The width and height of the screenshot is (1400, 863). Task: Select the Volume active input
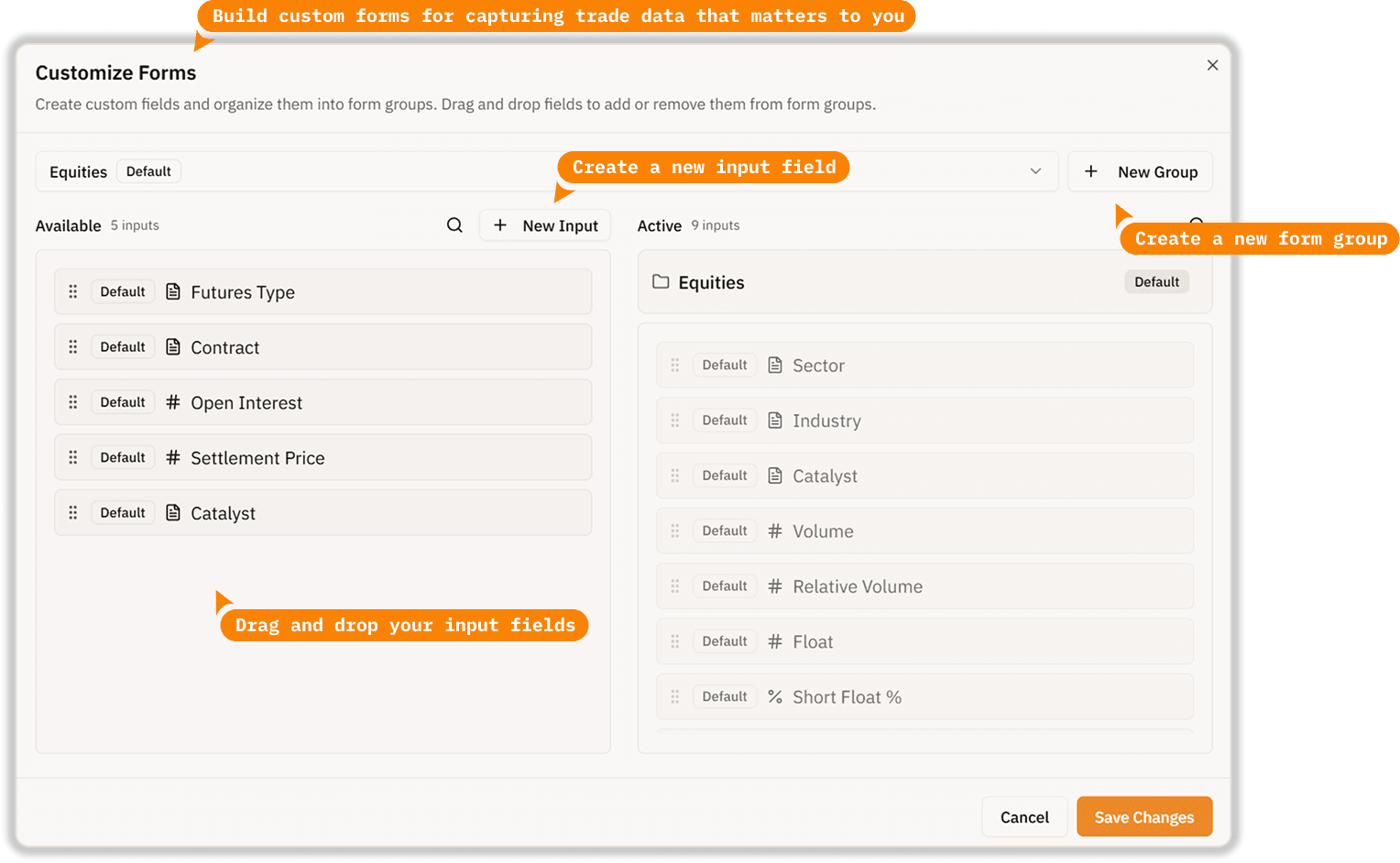click(925, 531)
